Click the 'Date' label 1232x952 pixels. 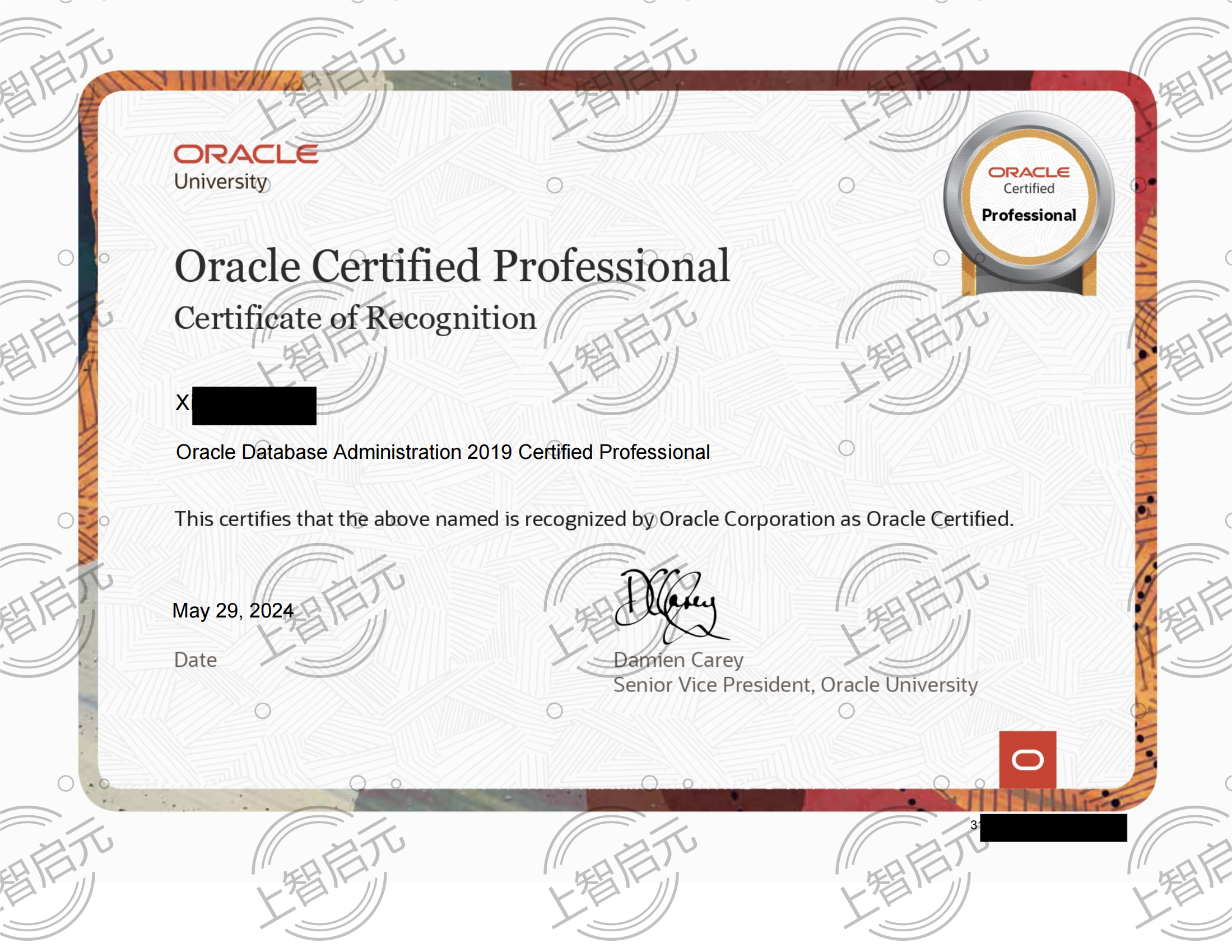(195, 660)
